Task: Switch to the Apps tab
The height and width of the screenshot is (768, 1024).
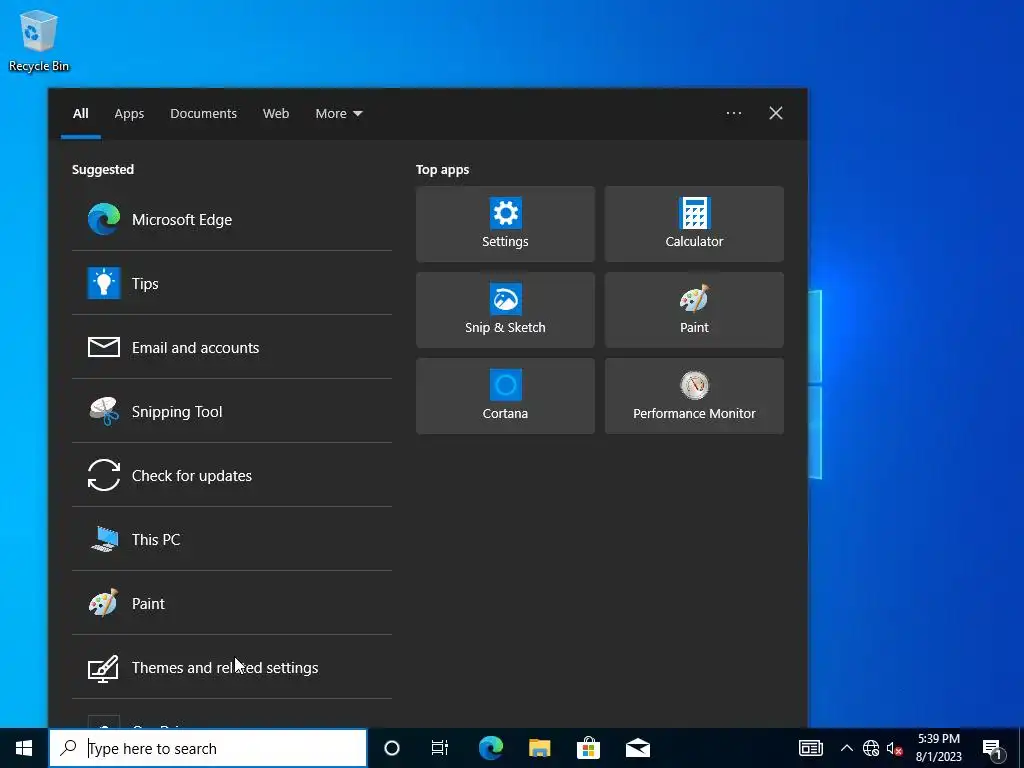Action: coord(129,114)
